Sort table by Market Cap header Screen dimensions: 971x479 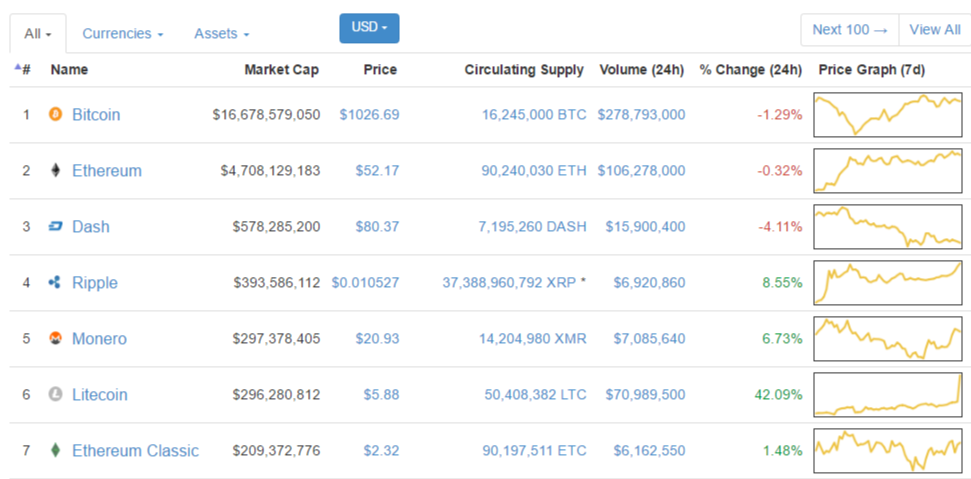pyautogui.click(x=281, y=70)
